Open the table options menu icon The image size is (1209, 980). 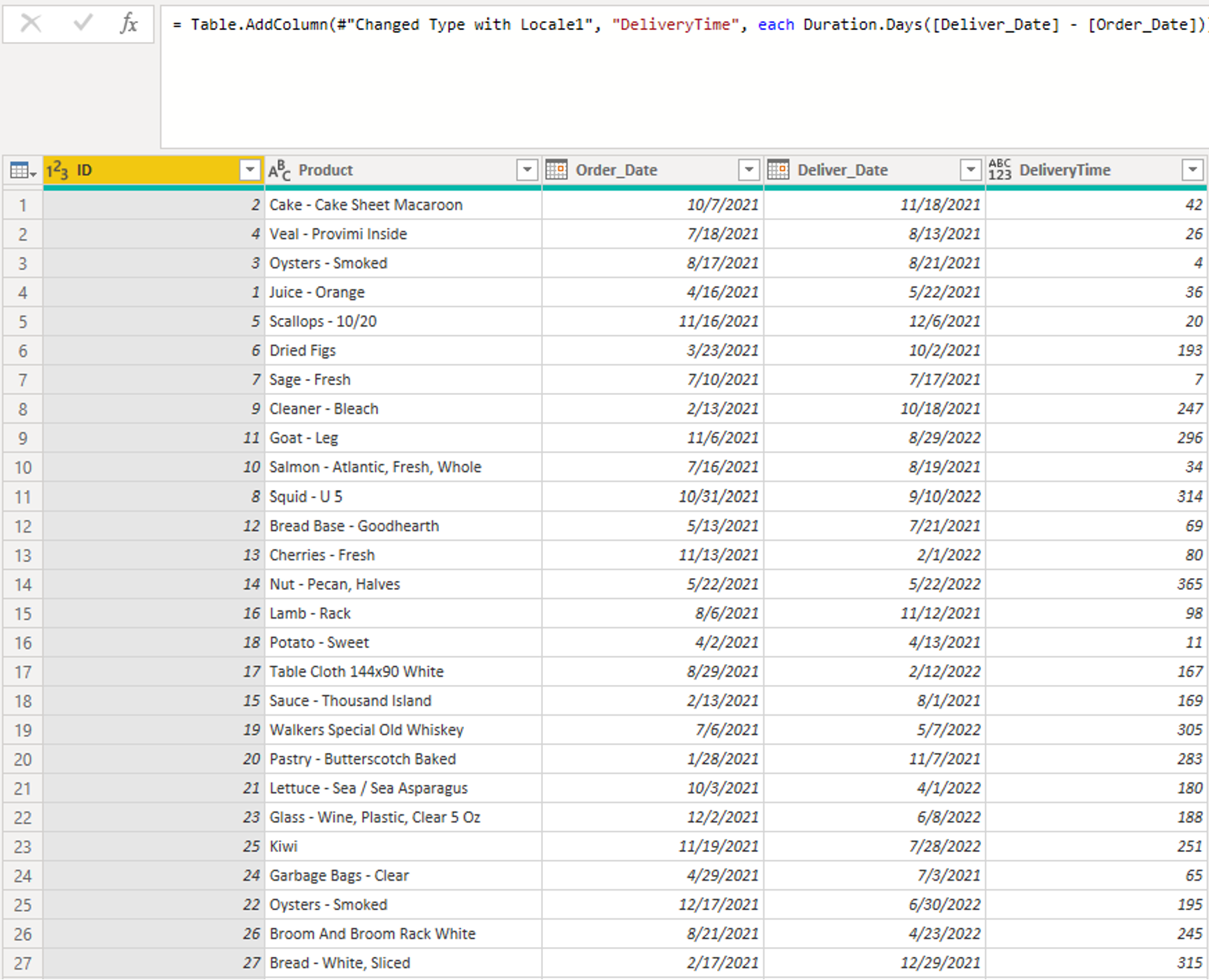[x=22, y=171]
